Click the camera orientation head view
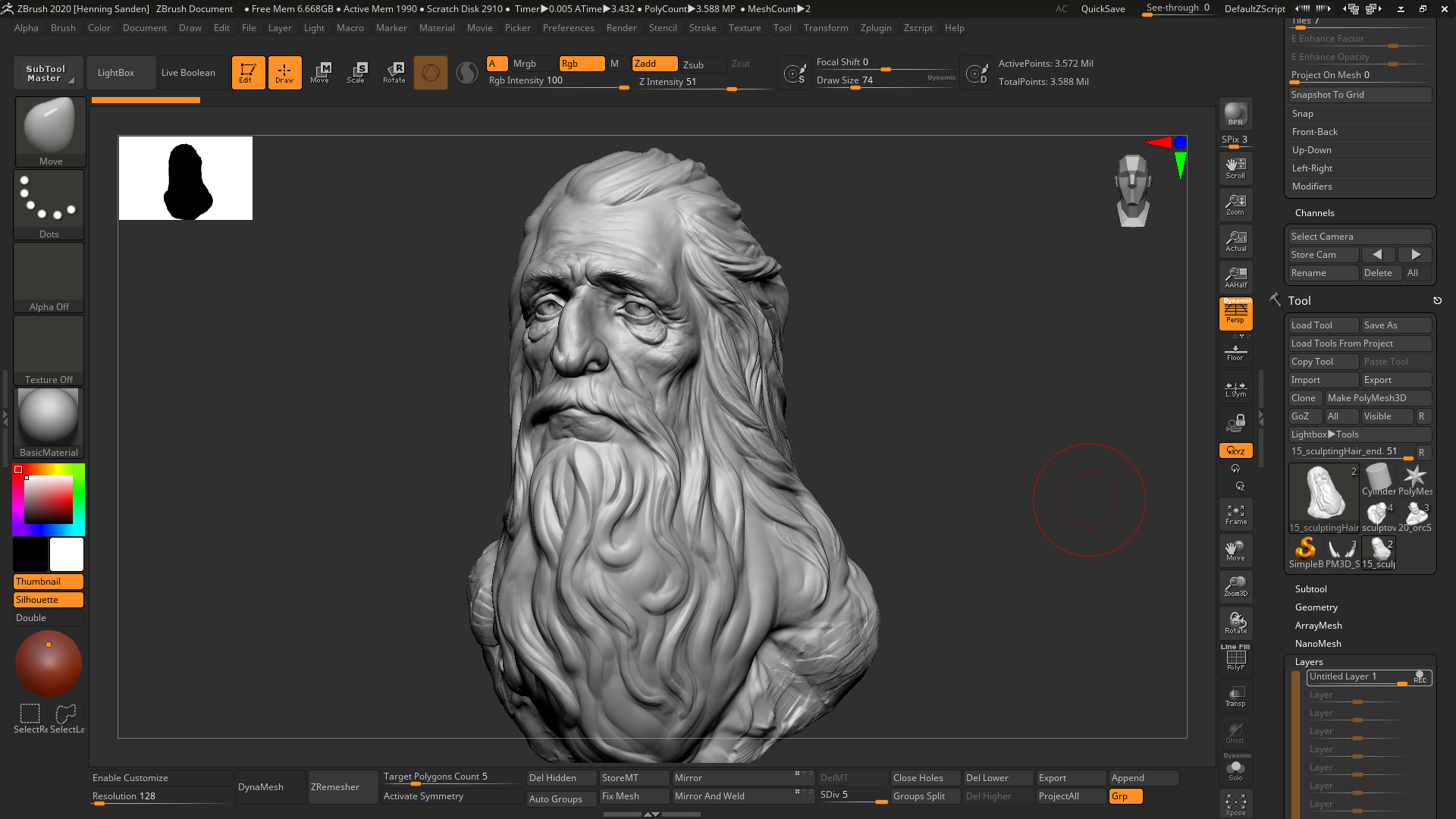 pos(1133,190)
